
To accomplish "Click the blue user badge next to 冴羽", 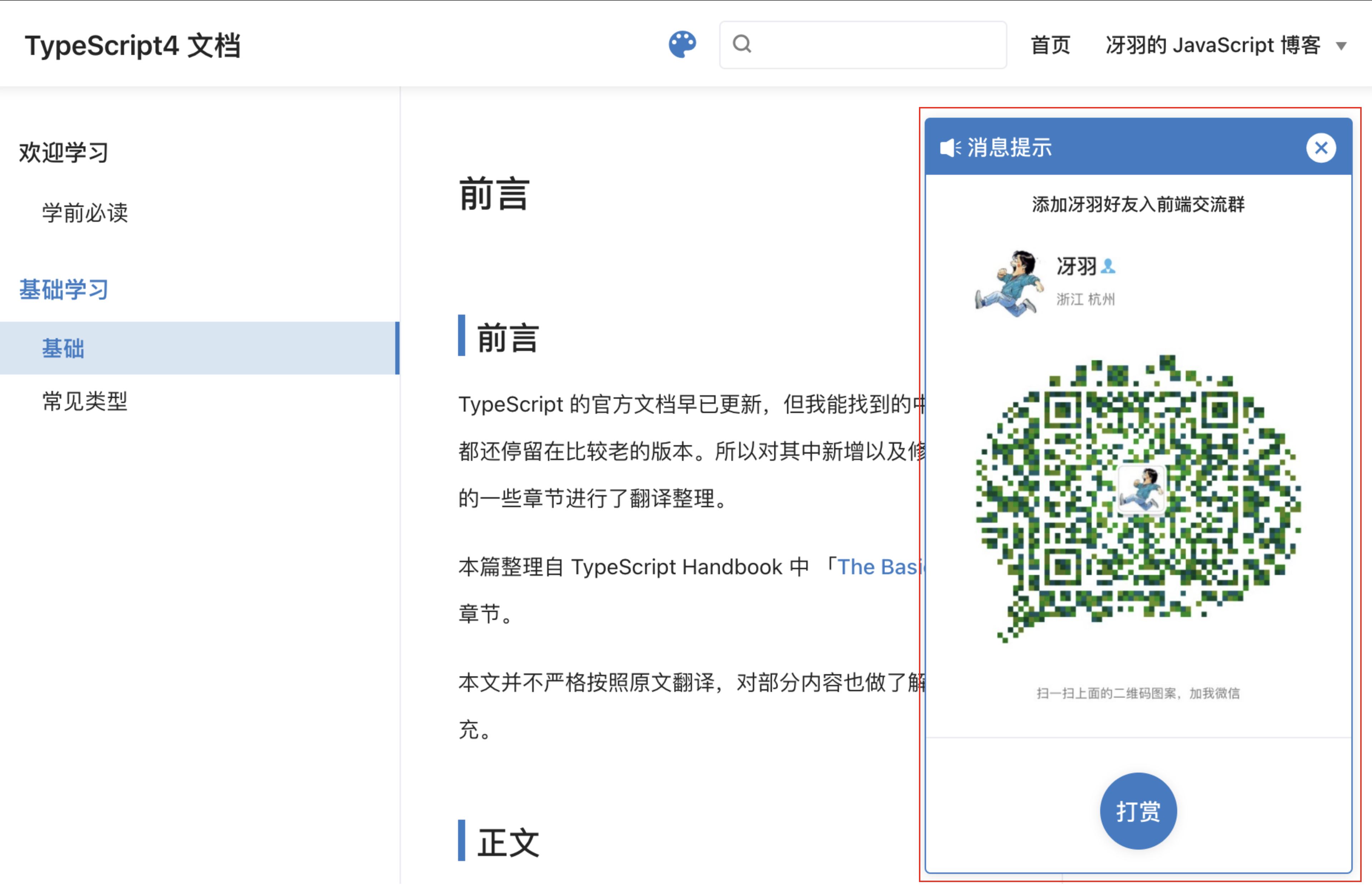I will (x=1108, y=266).
